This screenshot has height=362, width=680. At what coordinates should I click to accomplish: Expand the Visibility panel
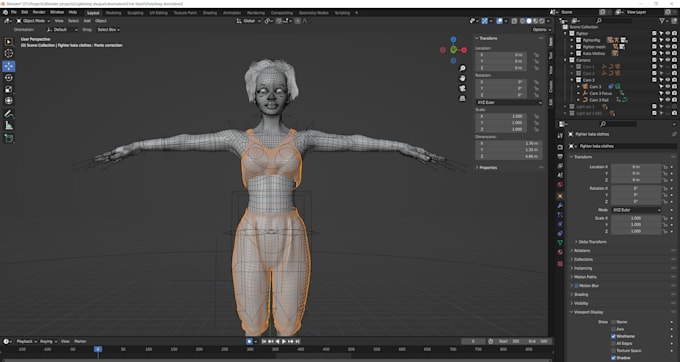581,303
